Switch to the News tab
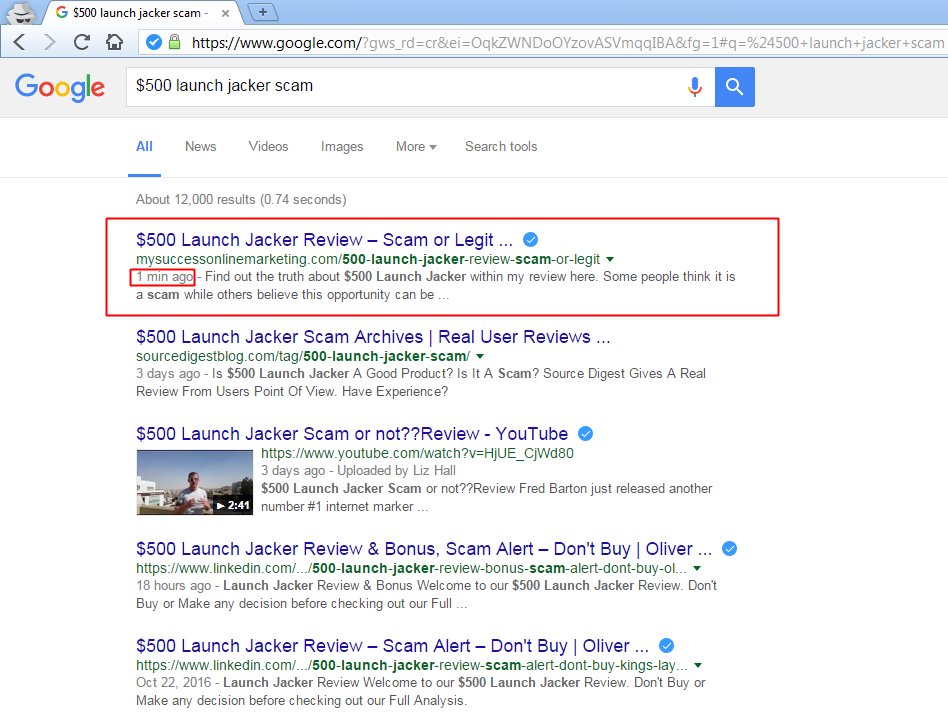Screen dimensions: 948x726 coord(201,146)
